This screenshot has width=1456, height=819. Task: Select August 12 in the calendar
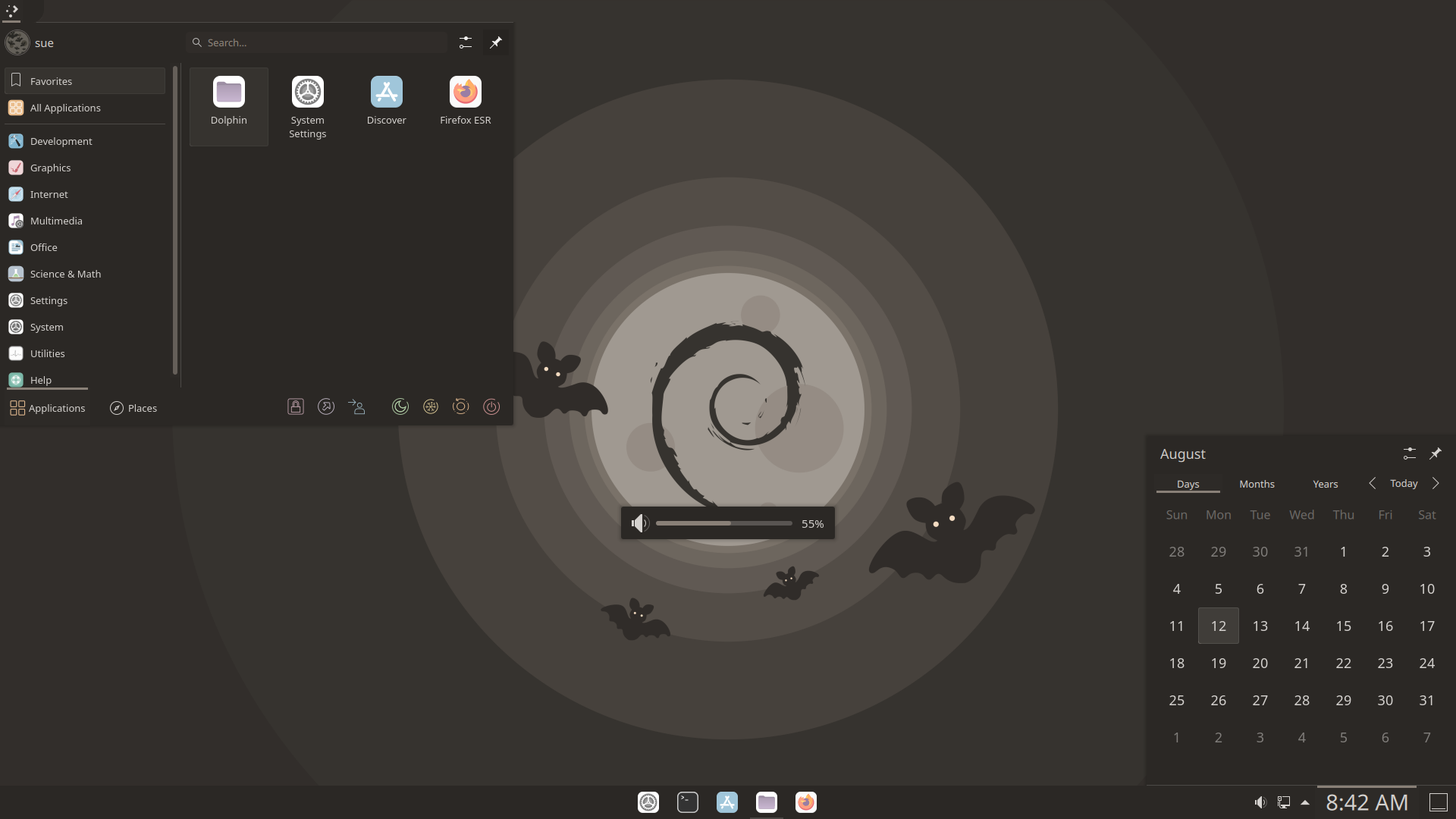(x=1218, y=626)
